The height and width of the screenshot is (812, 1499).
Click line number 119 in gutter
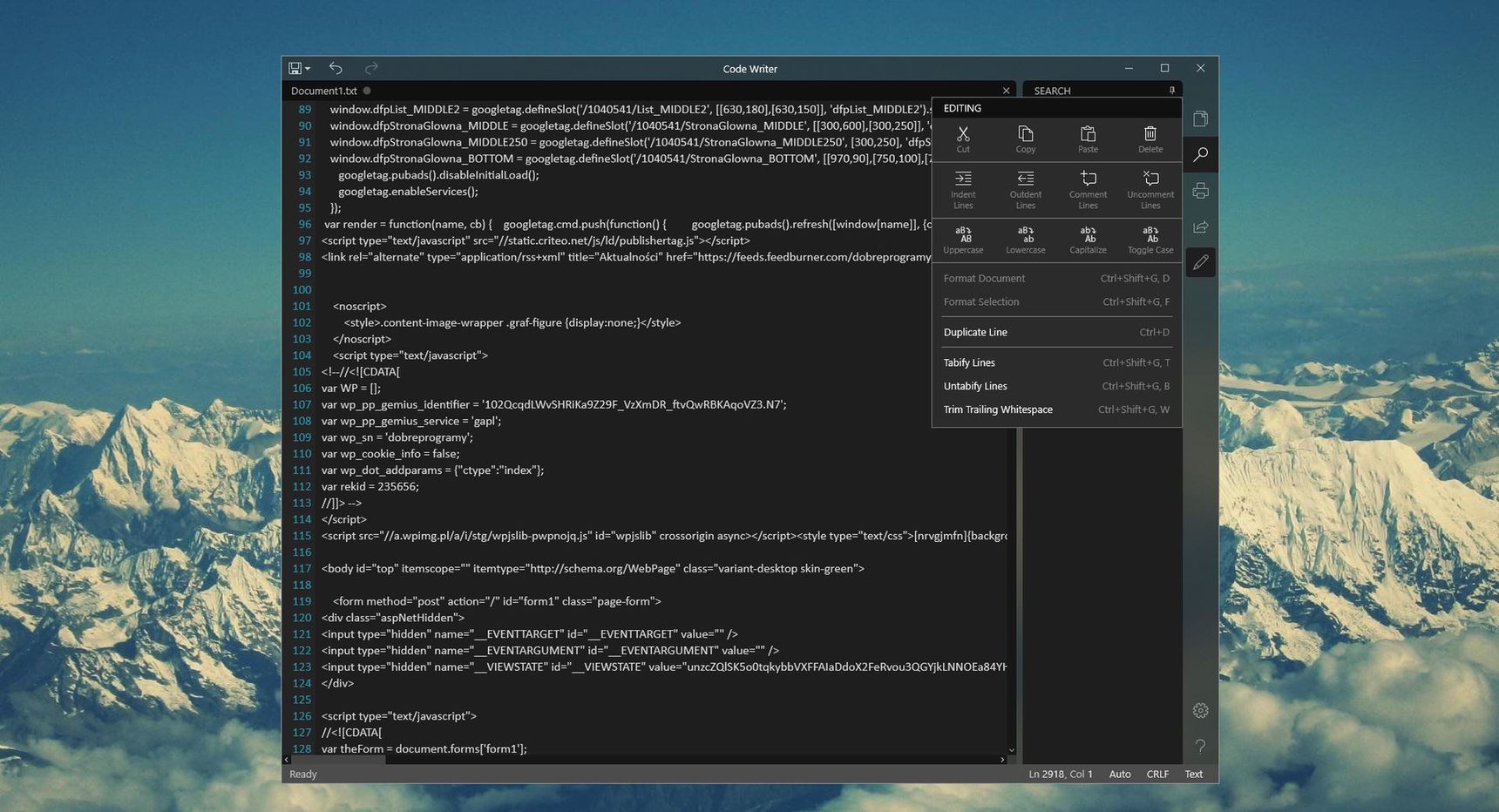tap(302, 602)
